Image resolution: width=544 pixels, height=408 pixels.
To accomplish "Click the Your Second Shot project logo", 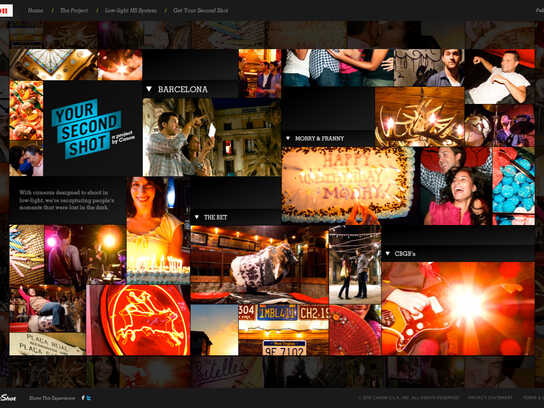I will tap(93, 129).
